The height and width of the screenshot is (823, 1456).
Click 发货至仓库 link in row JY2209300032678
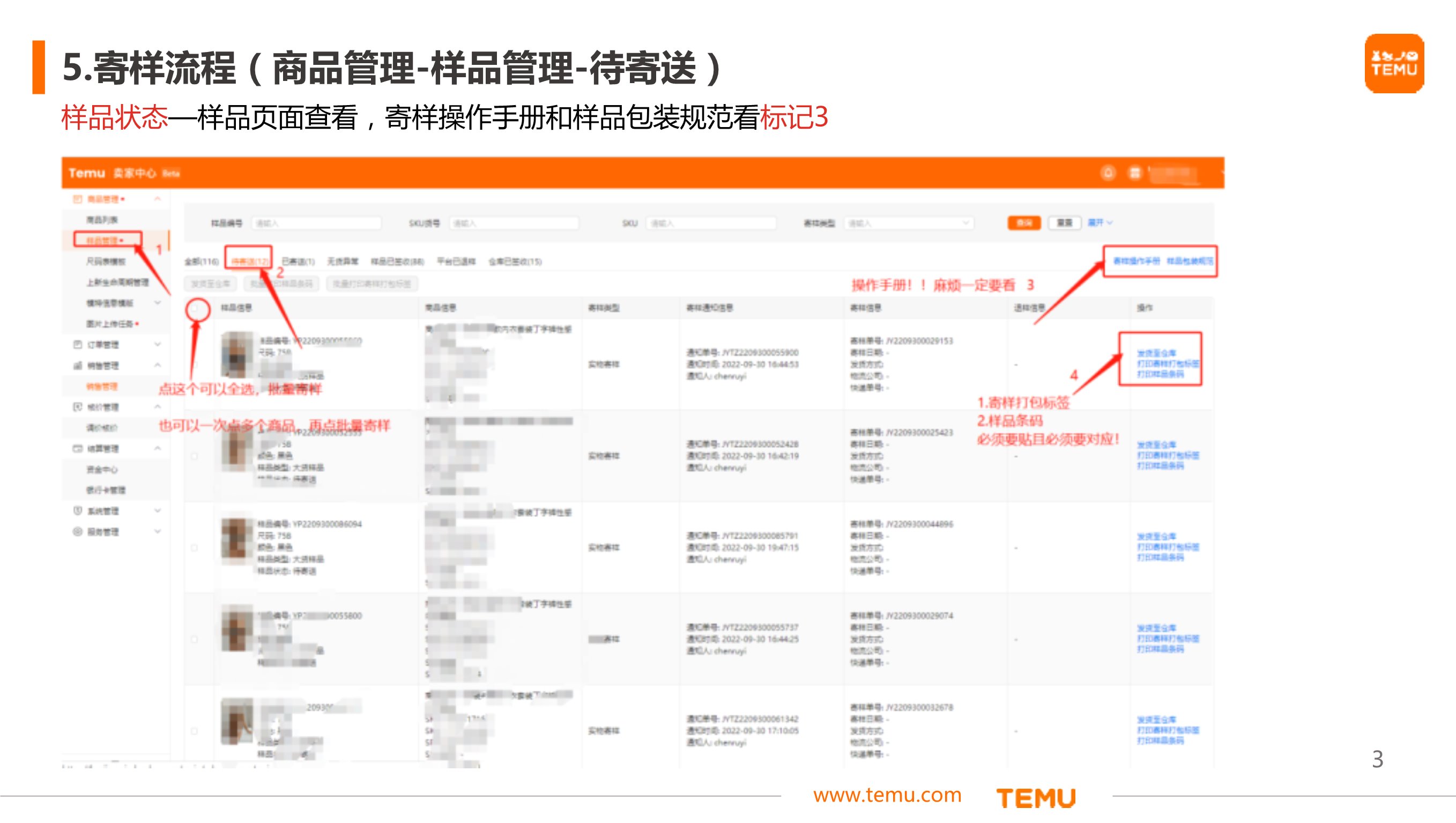coord(1156,720)
